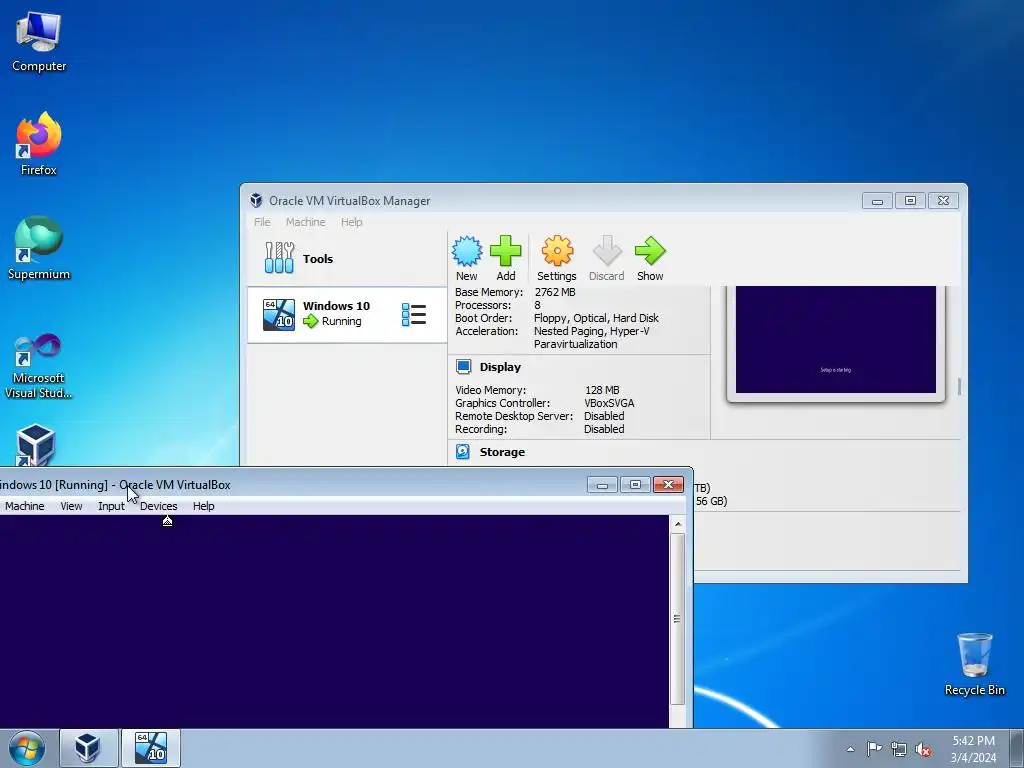Minimize the running Windows 10 VM window
The image size is (1024, 768).
602,485
